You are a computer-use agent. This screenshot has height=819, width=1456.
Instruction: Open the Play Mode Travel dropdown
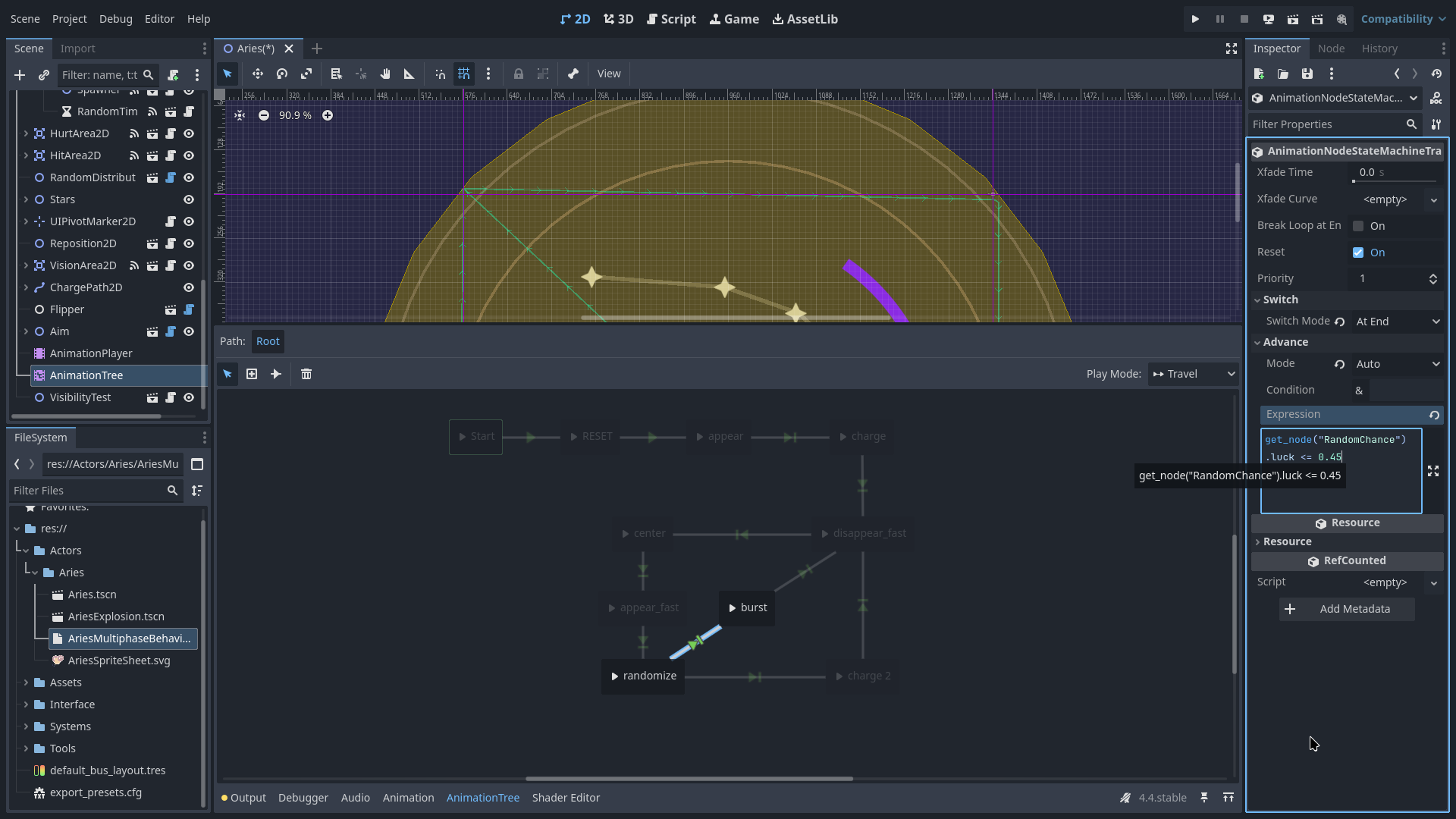coord(1194,374)
